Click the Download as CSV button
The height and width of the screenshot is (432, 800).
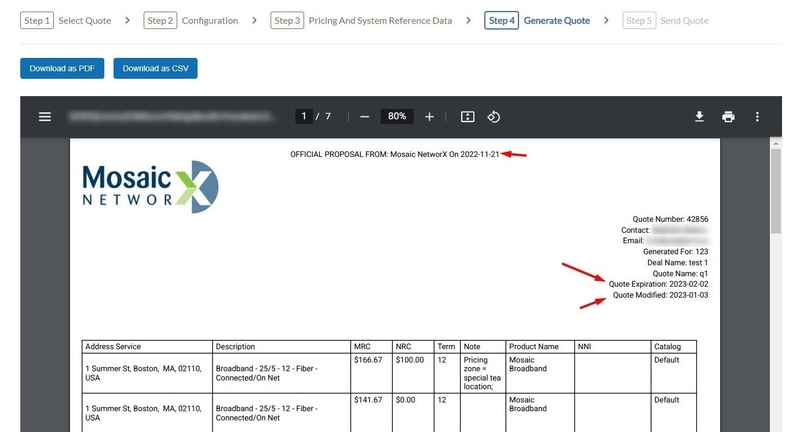[155, 69]
